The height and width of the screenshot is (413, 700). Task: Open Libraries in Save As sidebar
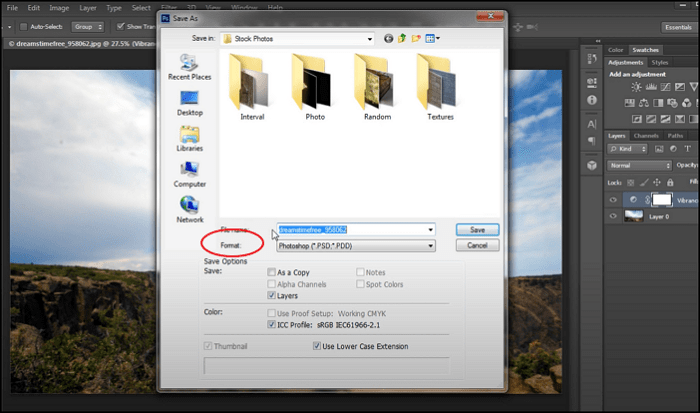click(x=189, y=139)
